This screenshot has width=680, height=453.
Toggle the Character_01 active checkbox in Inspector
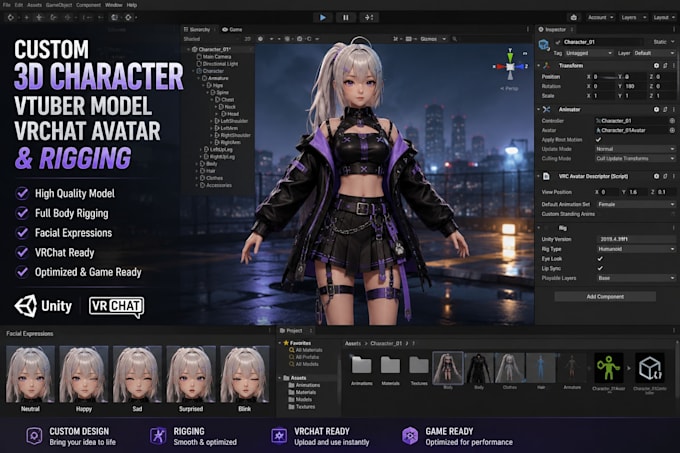click(558, 42)
